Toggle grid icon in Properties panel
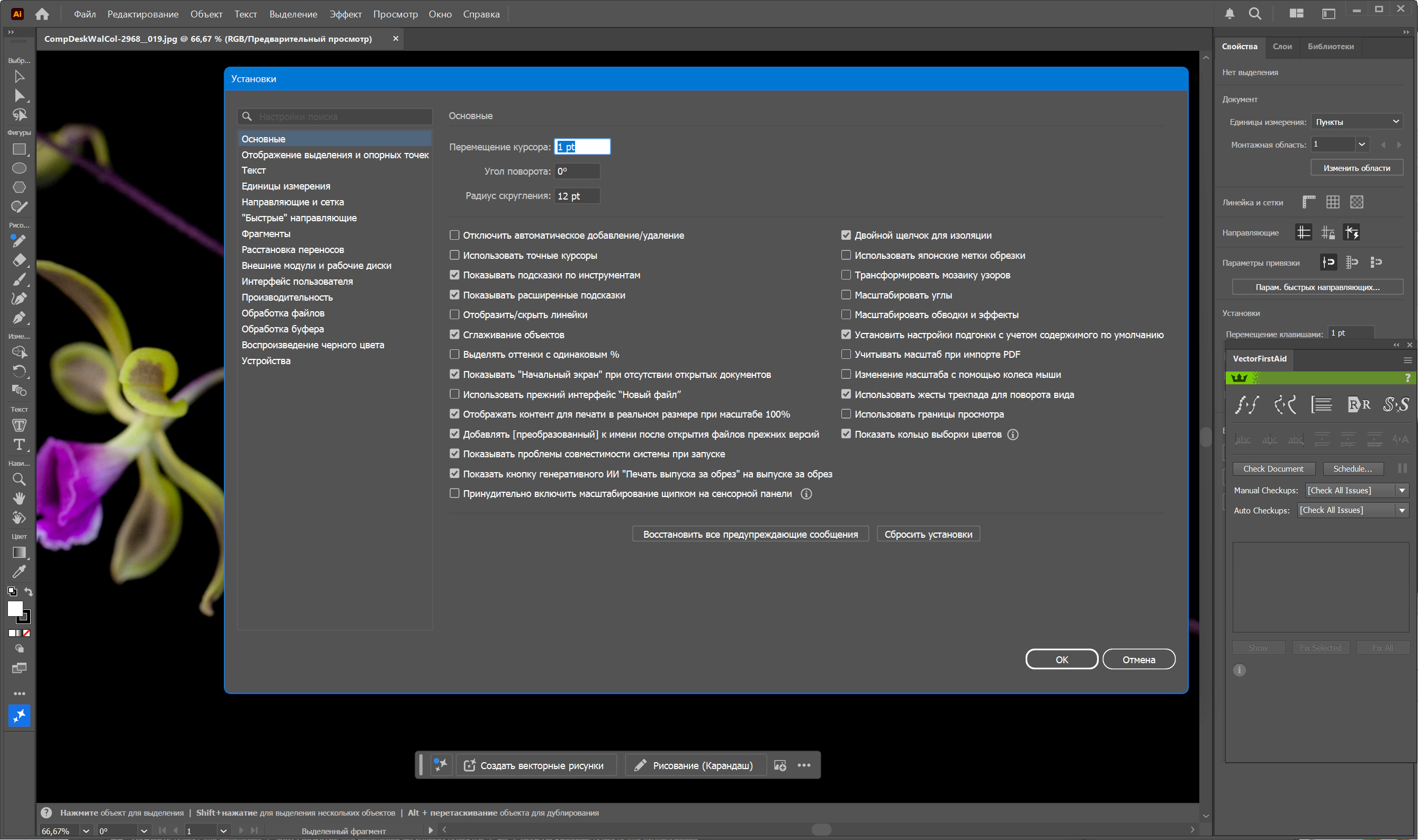Screen dimensions: 1418x840 (1333, 202)
